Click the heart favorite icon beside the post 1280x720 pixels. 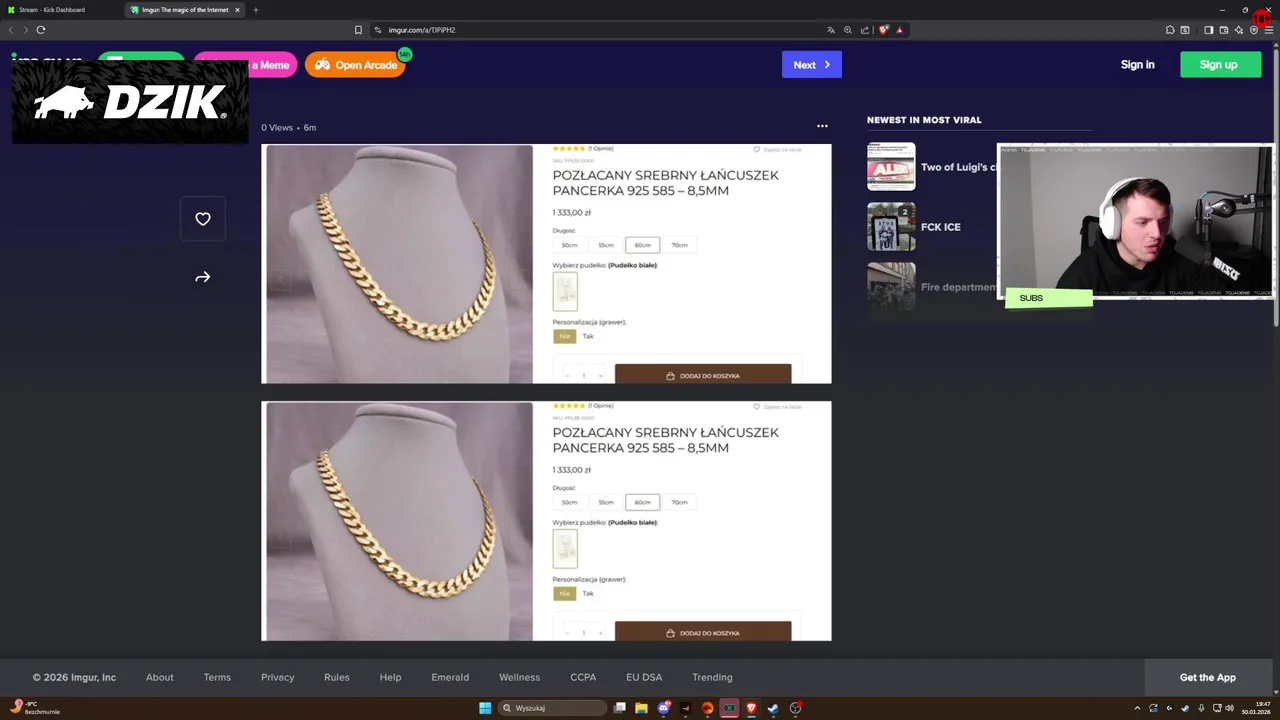point(203,219)
